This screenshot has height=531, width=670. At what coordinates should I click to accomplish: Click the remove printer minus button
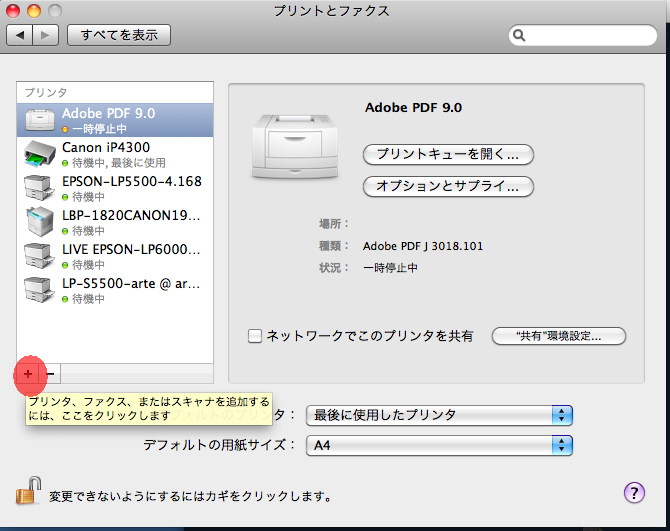[x=50, y=374]
